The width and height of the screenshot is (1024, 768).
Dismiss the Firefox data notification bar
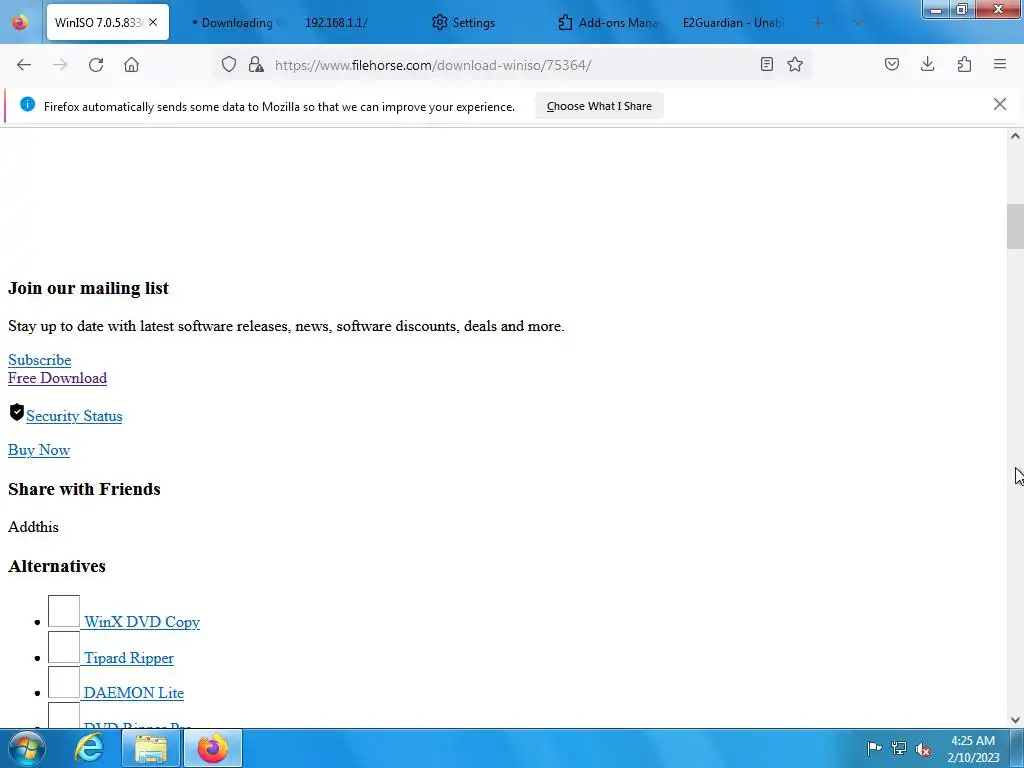tap(1000, 104)
